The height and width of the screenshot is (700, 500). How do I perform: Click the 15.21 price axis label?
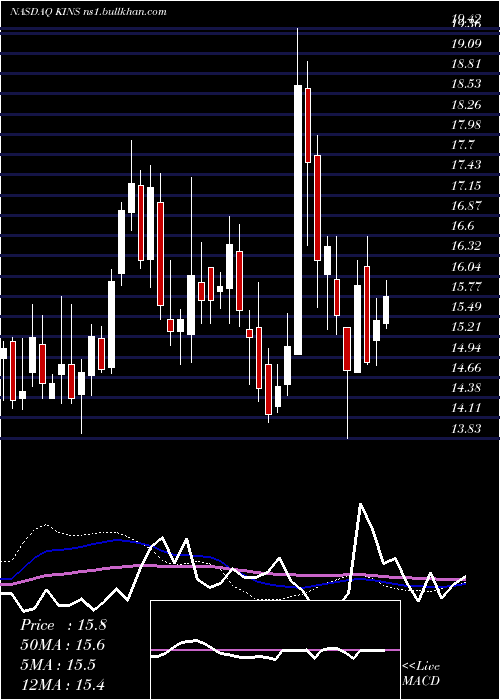466,327
